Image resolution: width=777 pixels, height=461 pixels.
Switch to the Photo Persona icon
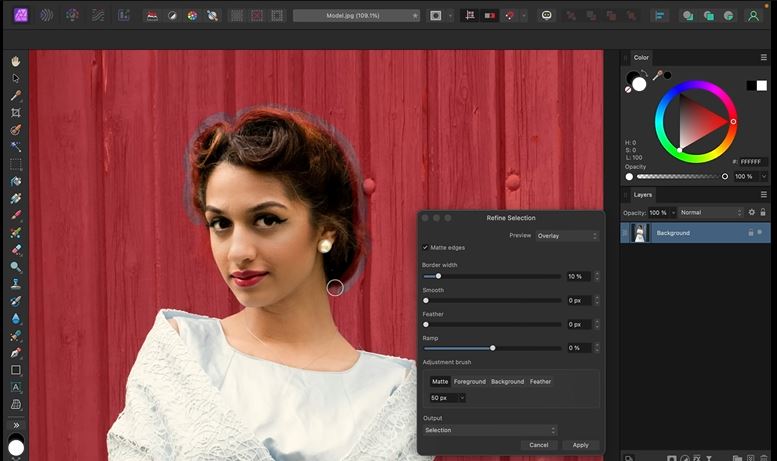[x=21, y=15]
